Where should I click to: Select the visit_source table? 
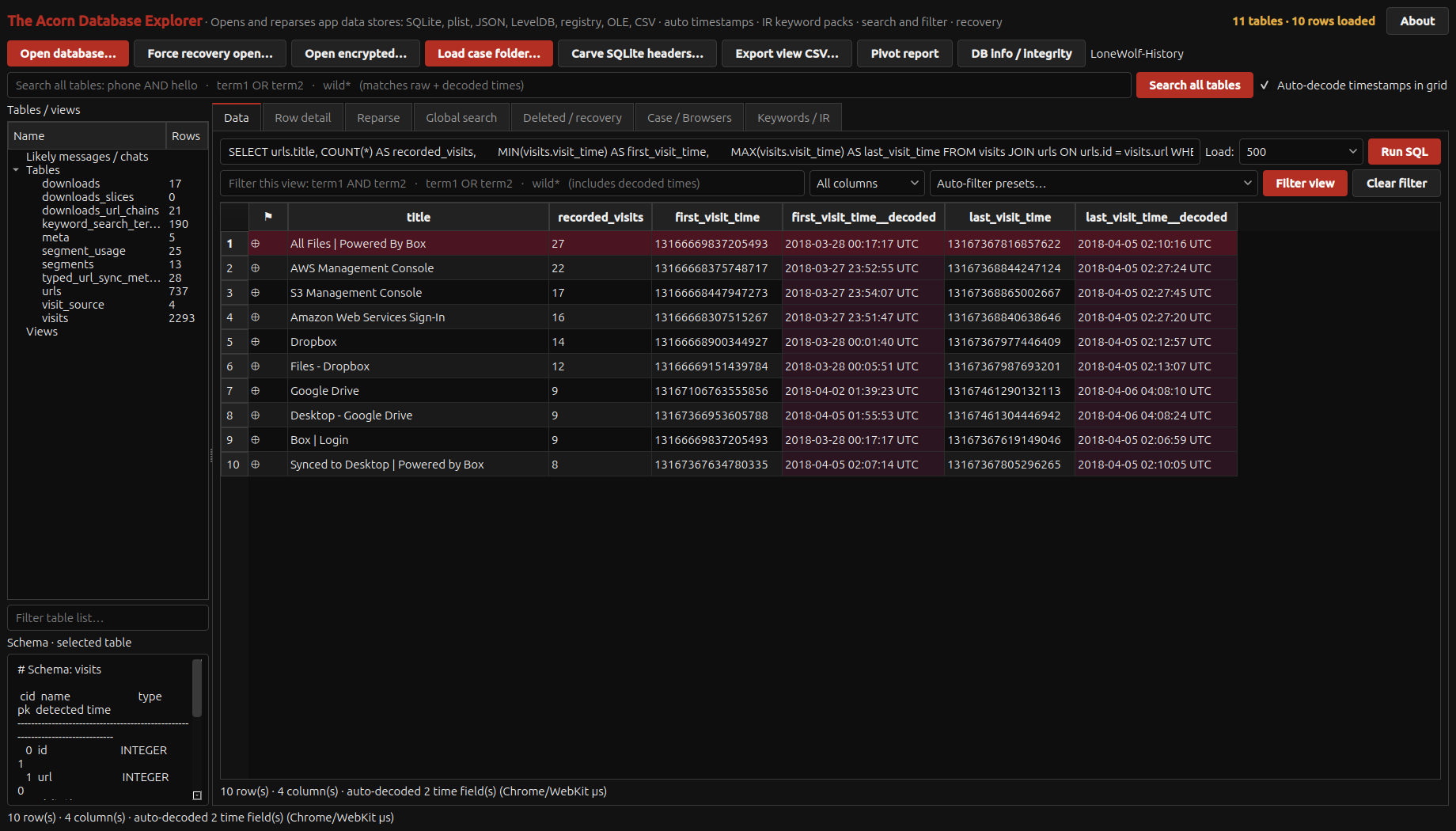coord(73,305)
